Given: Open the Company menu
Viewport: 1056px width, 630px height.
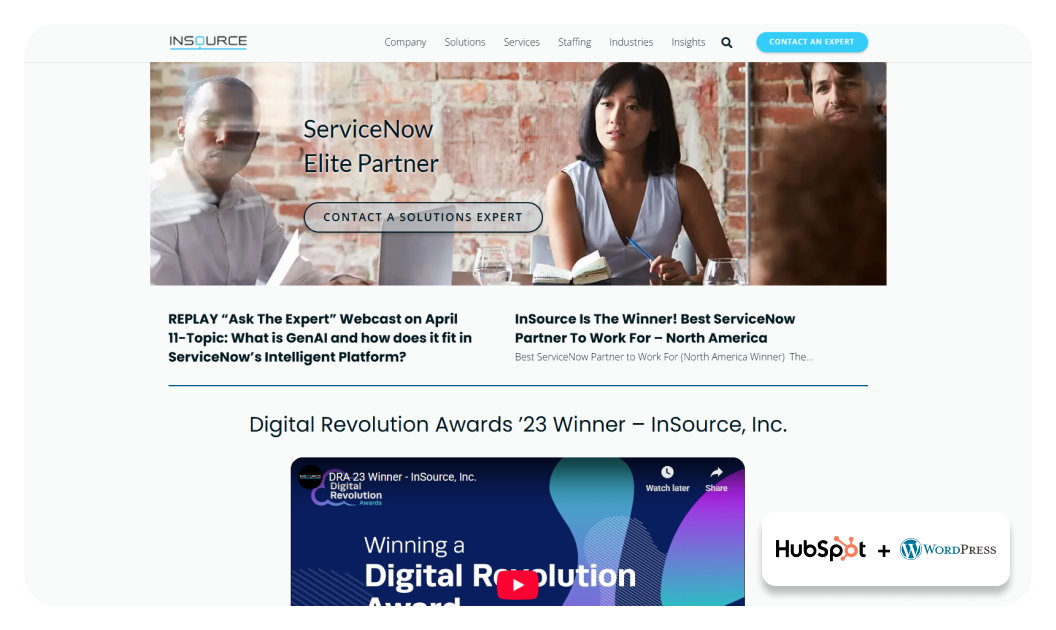Looking at the screenshot, I should tap(405, 42).
